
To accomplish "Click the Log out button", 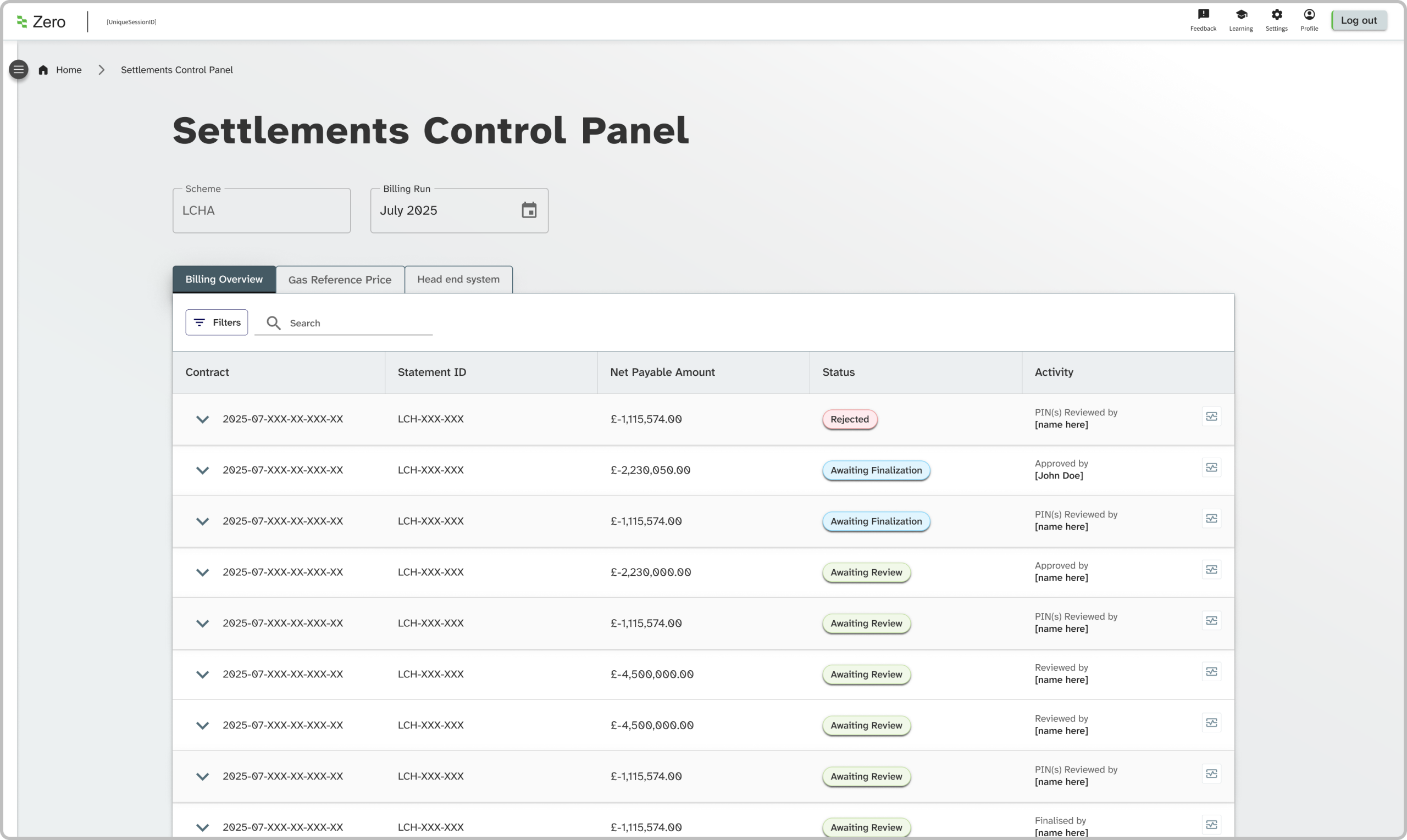I will (1358, 20).
